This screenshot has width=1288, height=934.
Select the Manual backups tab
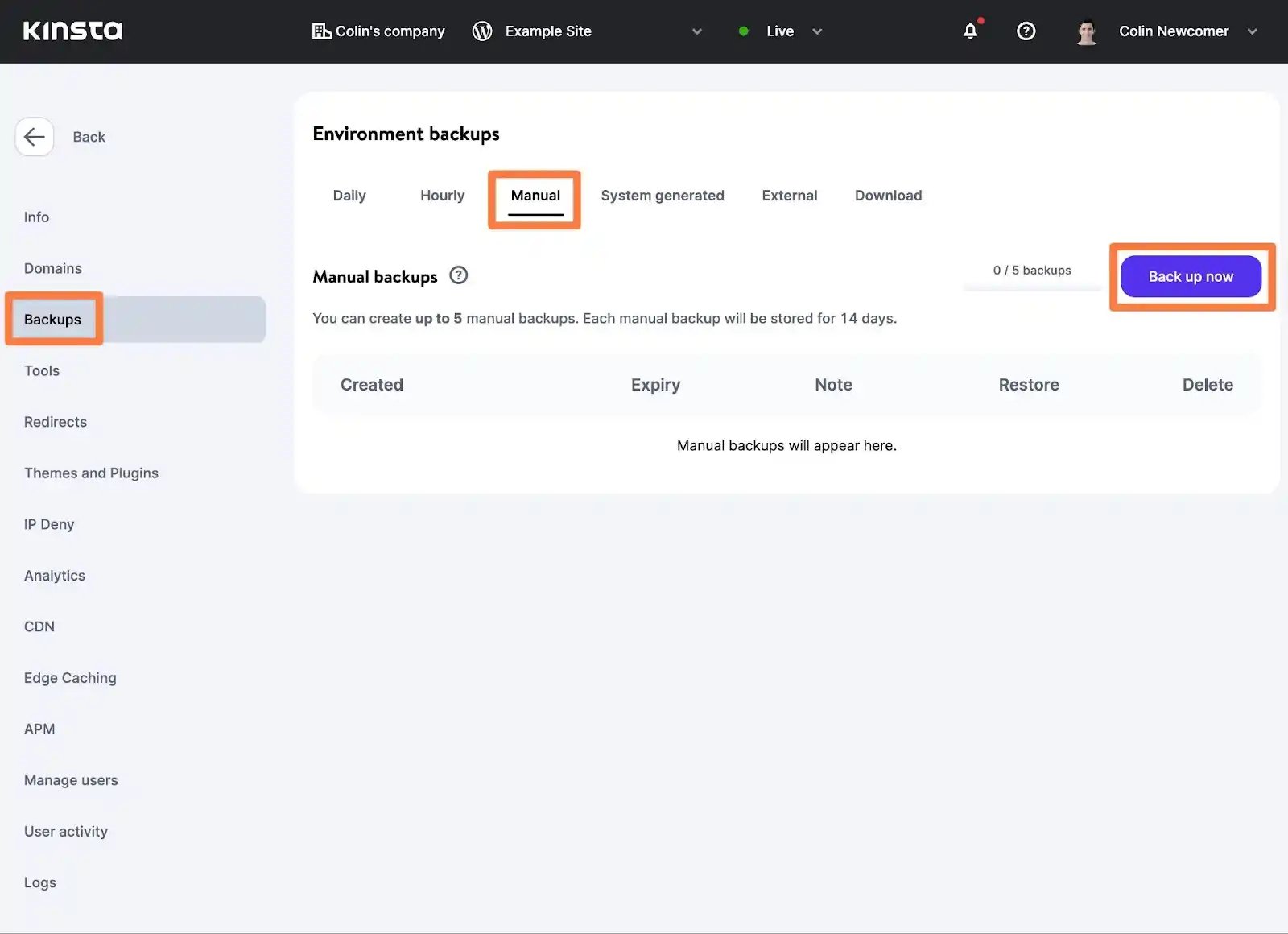[535, 196]
